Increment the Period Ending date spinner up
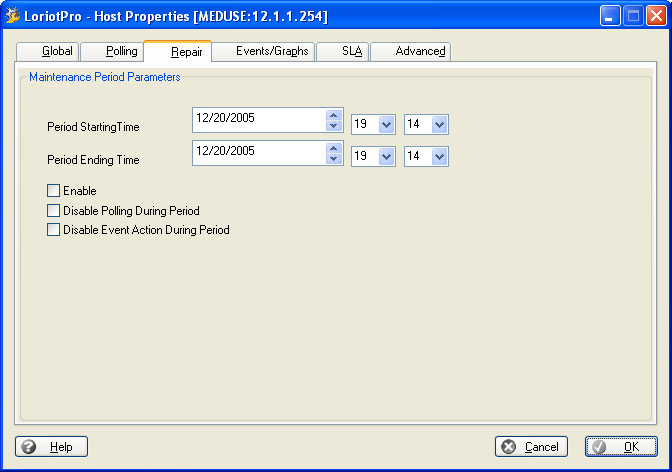Screen dimensions: 672x472 tap(334, 147)
